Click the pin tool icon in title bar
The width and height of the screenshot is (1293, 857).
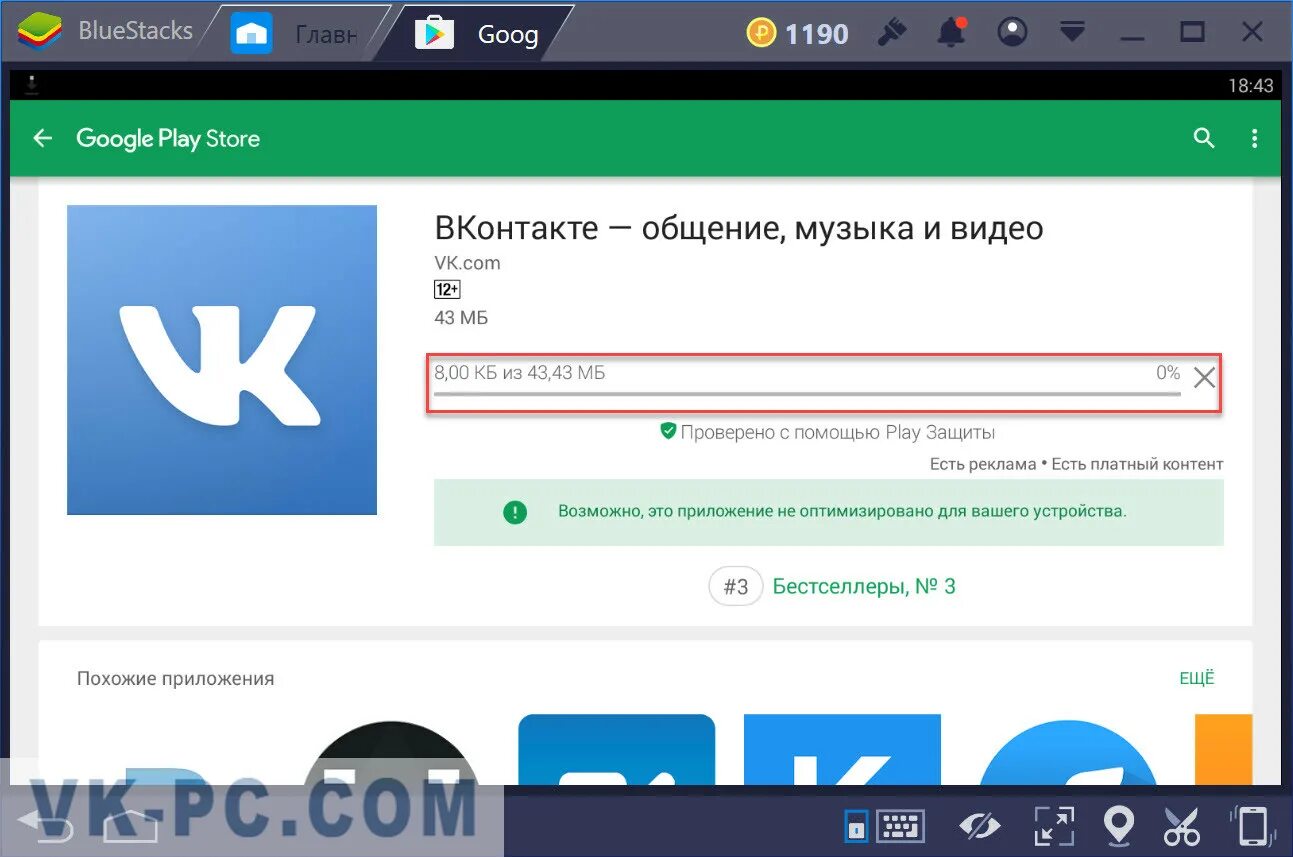click(x=892, y=32)
